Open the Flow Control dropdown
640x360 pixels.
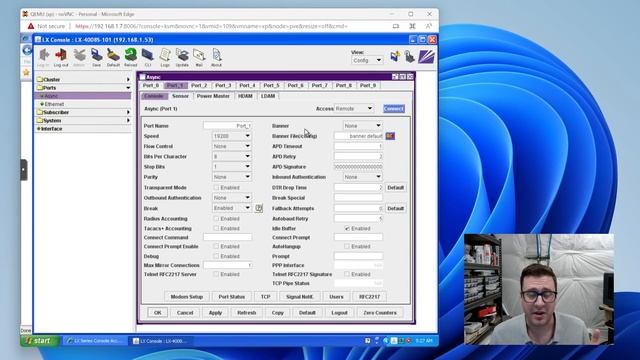[x=231, y=146]
